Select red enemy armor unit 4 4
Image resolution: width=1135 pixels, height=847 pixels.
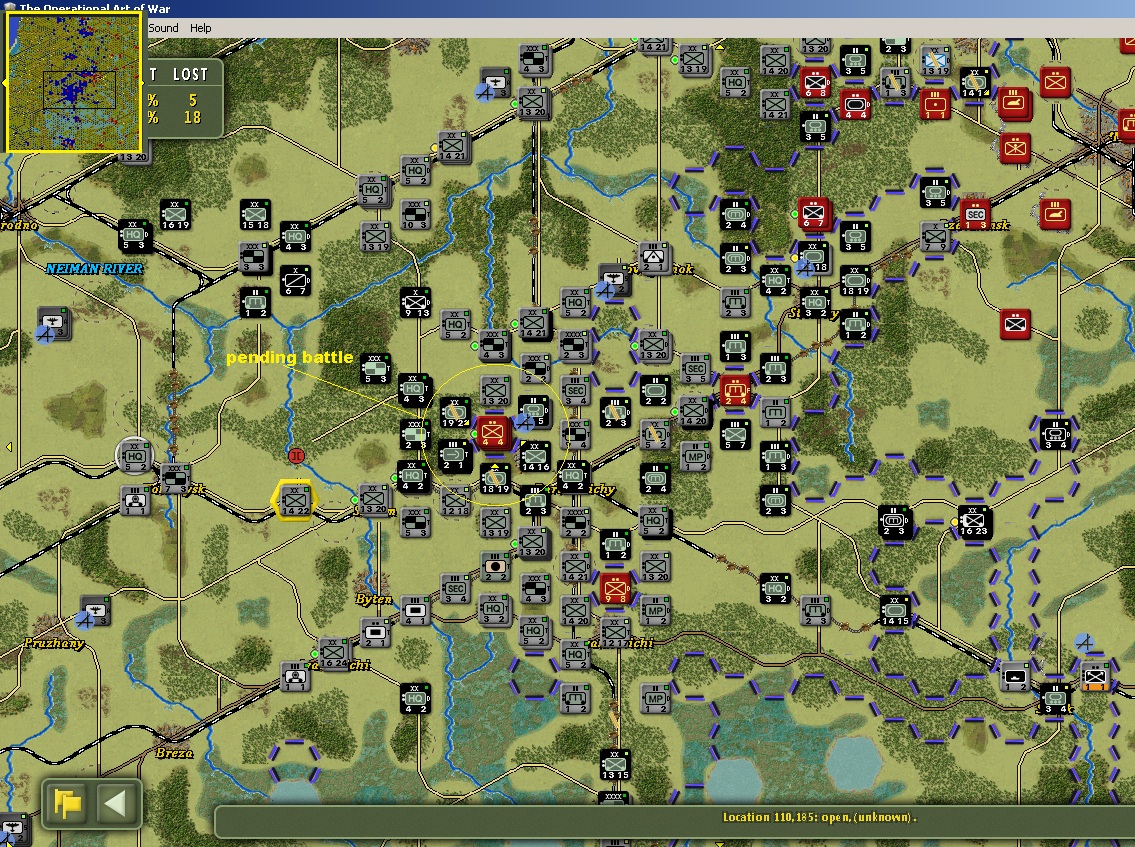856,104
